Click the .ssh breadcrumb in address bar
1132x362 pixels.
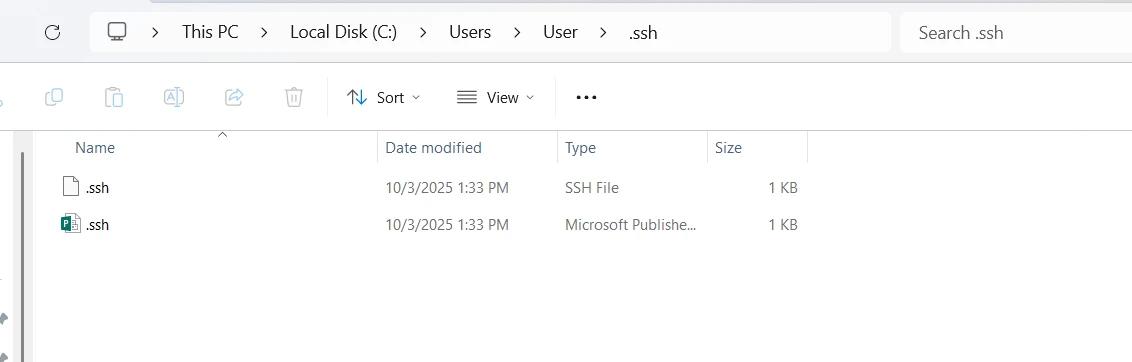(643, 33)
